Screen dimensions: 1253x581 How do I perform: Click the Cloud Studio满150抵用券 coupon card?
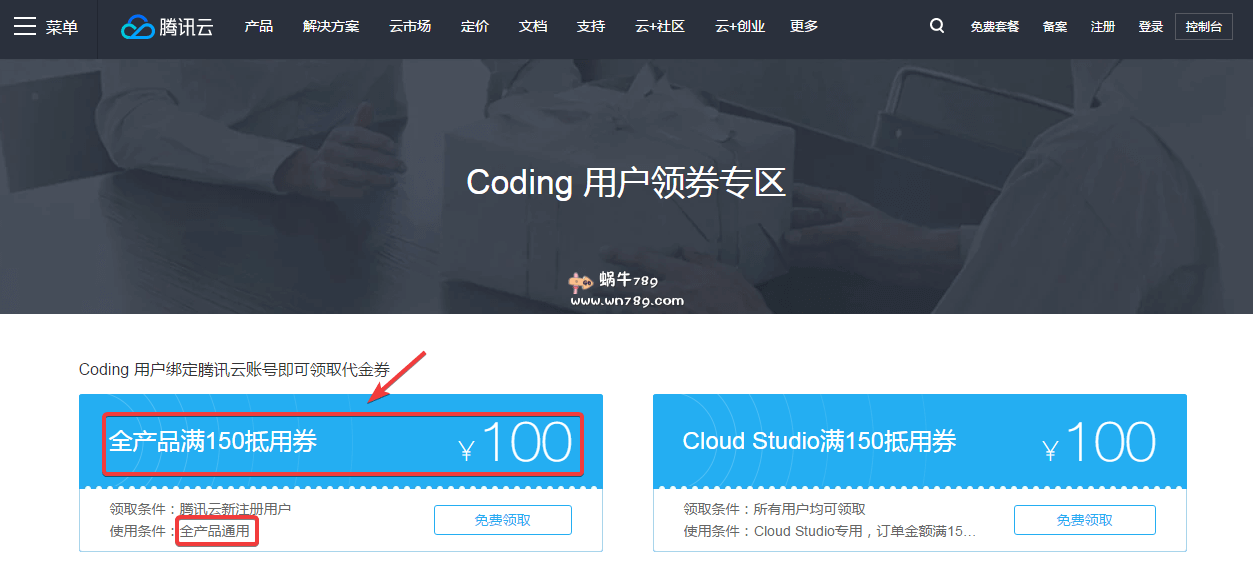point(919,441)
